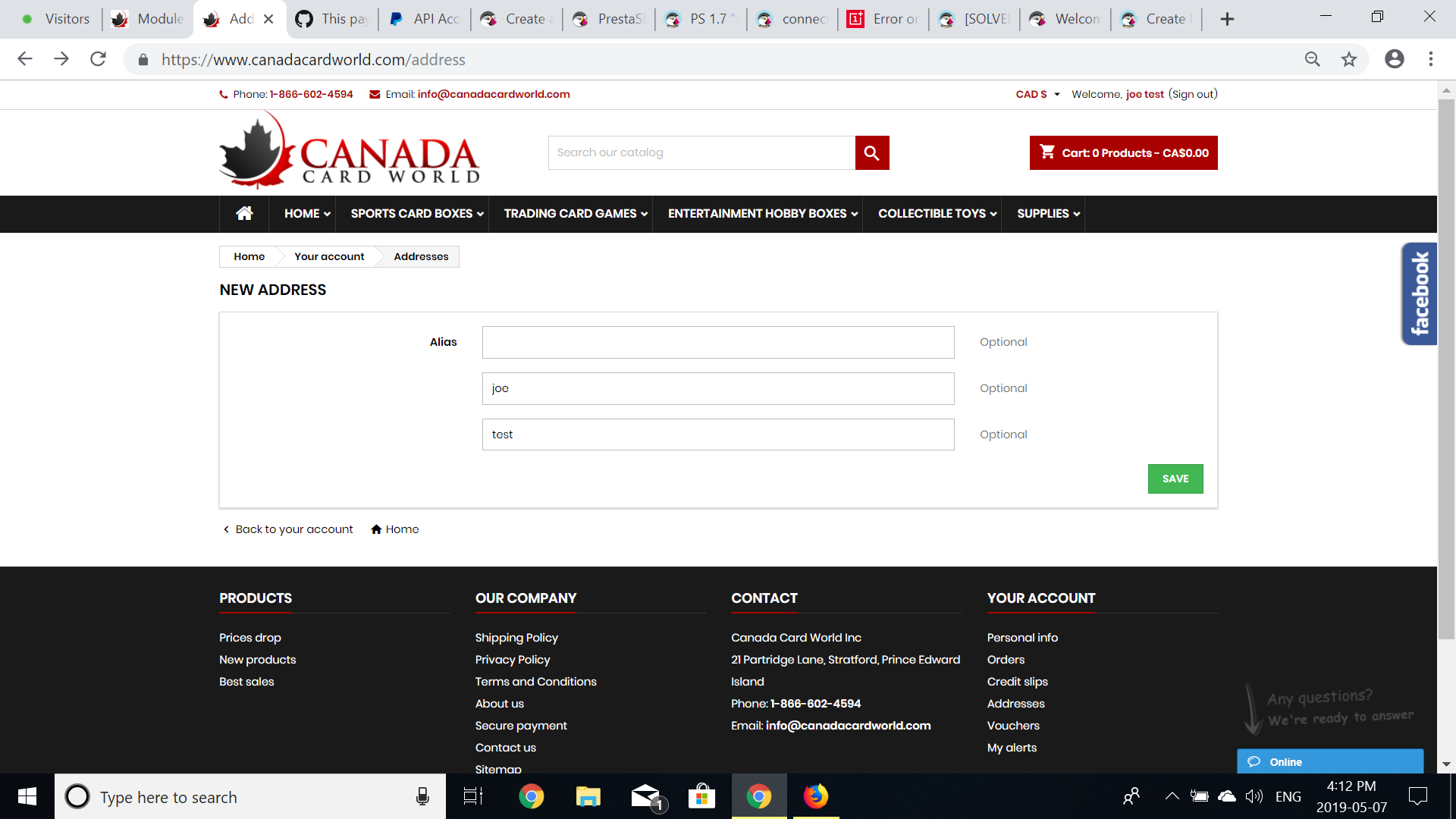Open Firefox from the taskbar
The height and width of the screenshot is (819, 1456).
815,796
